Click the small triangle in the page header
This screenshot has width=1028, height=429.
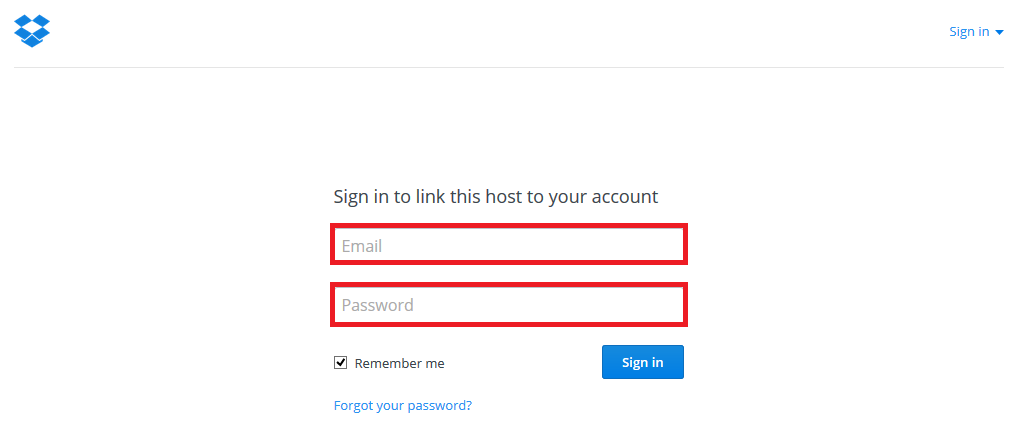[x=999, y=32]
